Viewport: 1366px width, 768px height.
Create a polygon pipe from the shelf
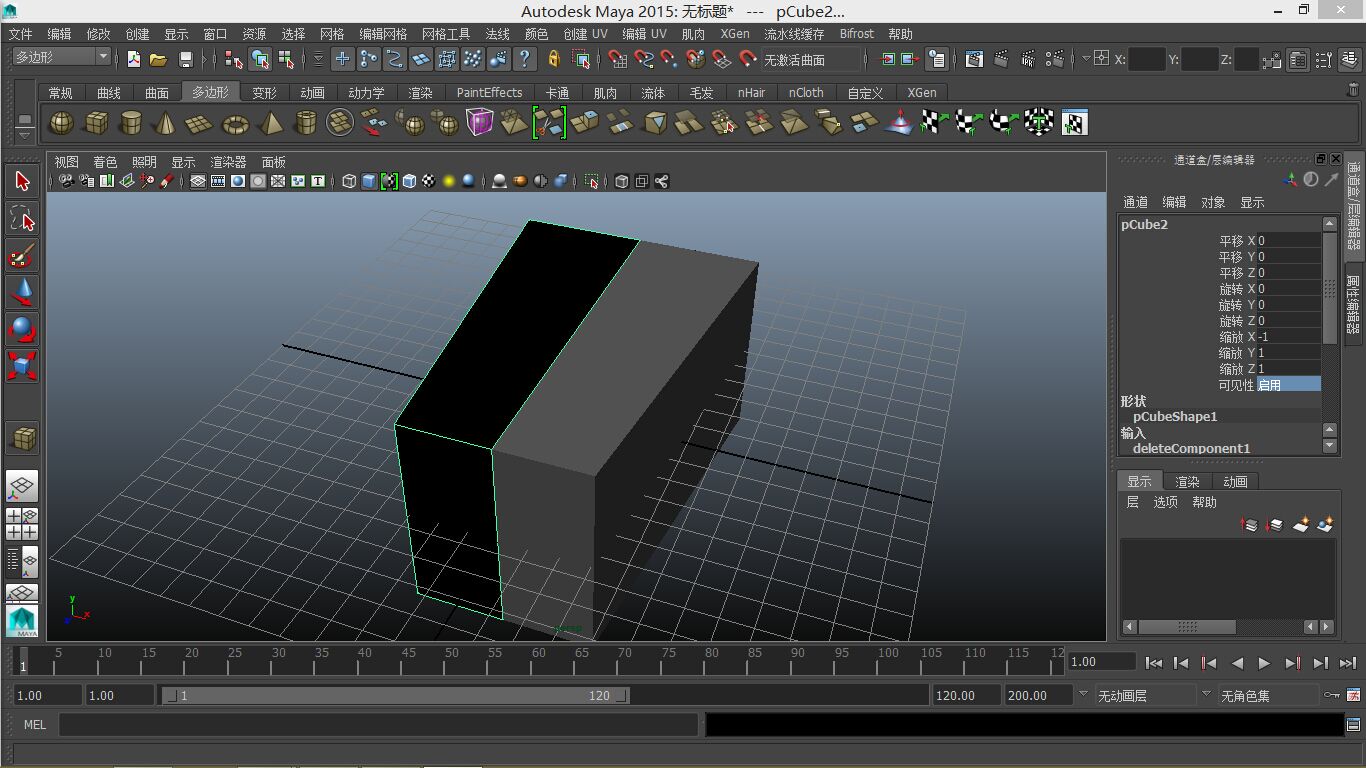(306, 123)
